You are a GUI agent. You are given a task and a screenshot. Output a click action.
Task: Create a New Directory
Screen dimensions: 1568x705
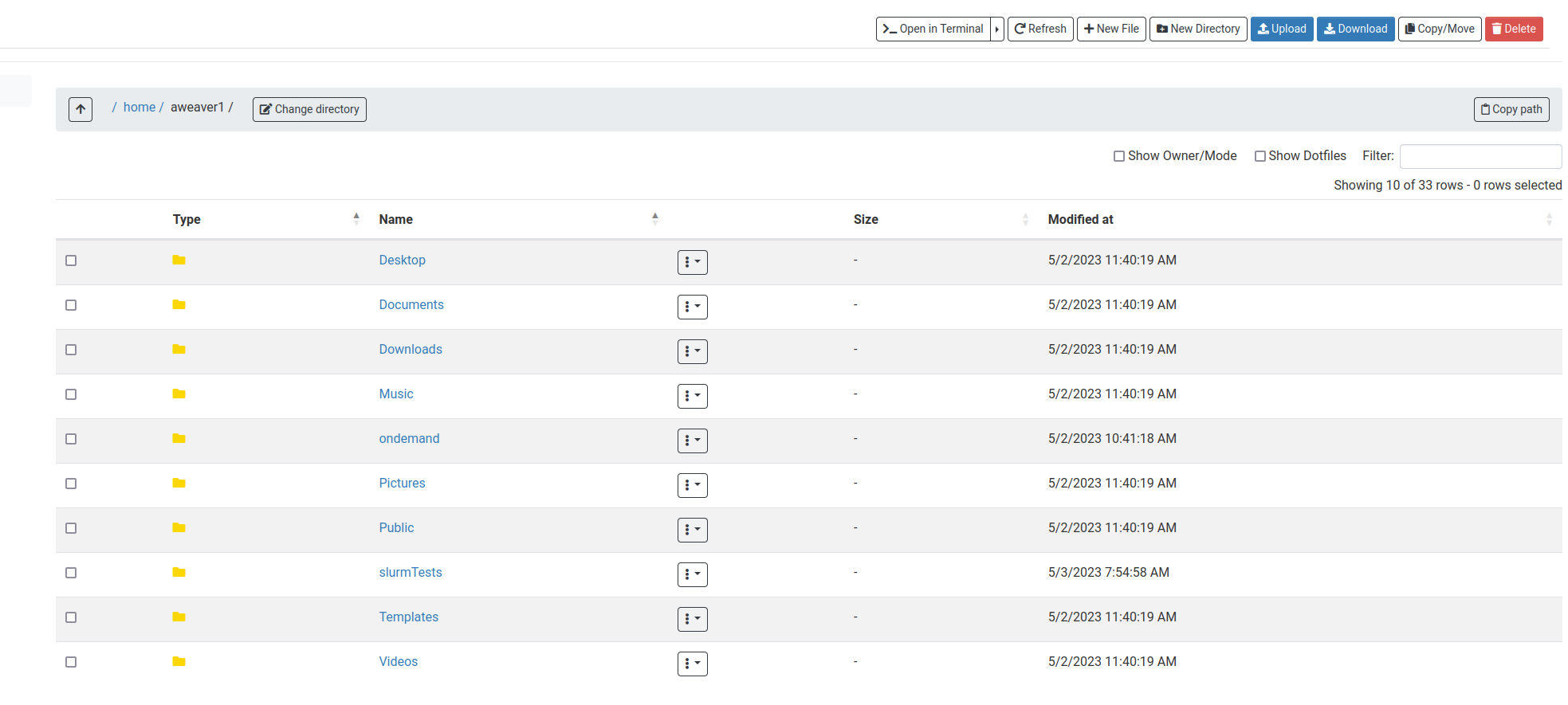pos(1198,29)
